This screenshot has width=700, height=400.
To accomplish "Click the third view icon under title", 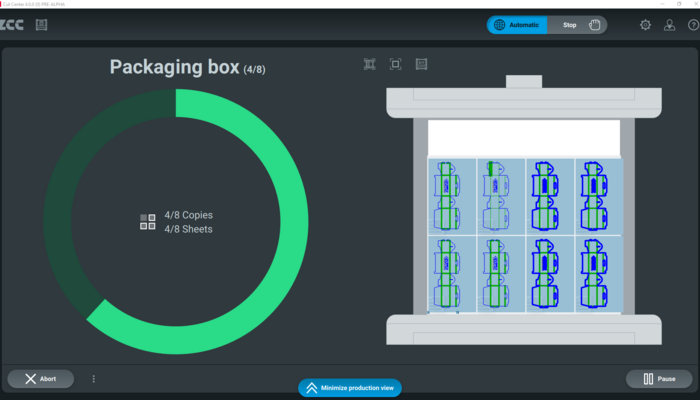I will (421, 64).
